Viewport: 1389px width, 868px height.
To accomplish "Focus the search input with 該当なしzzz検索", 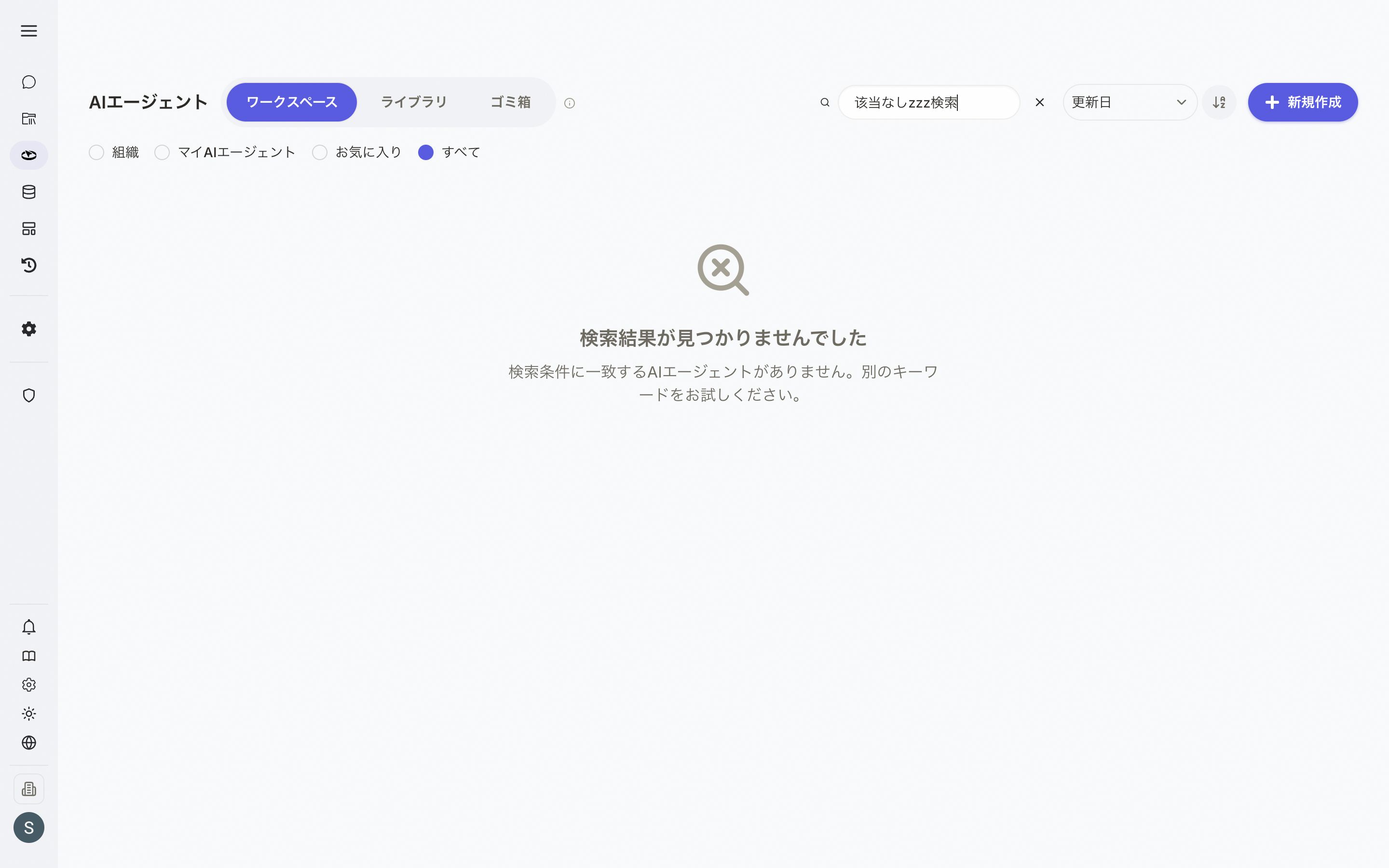I will pyautogui.click(x=929, y=102).
